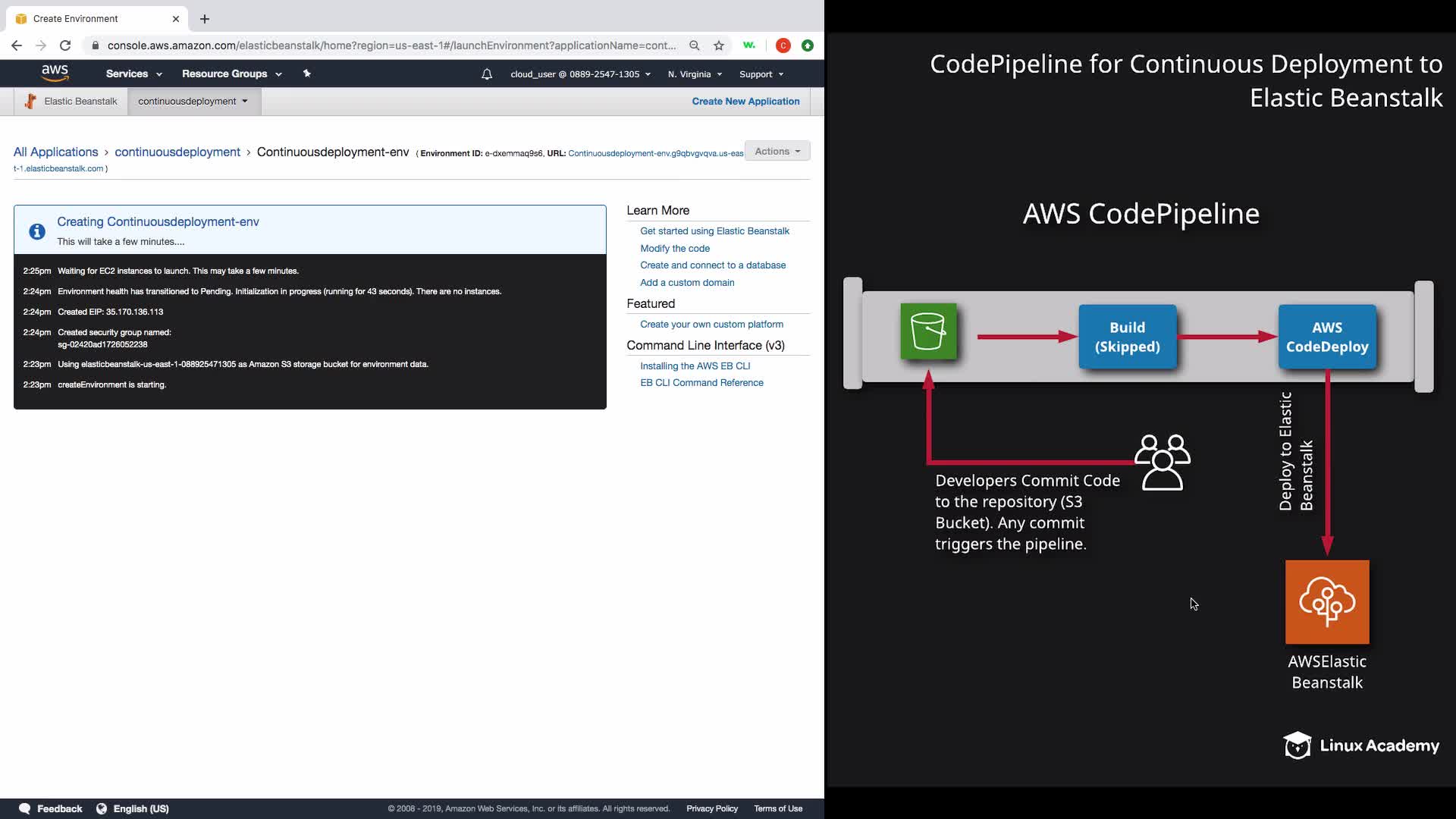
Task: Click Create New Application link
Action: (x=745, y=101)
